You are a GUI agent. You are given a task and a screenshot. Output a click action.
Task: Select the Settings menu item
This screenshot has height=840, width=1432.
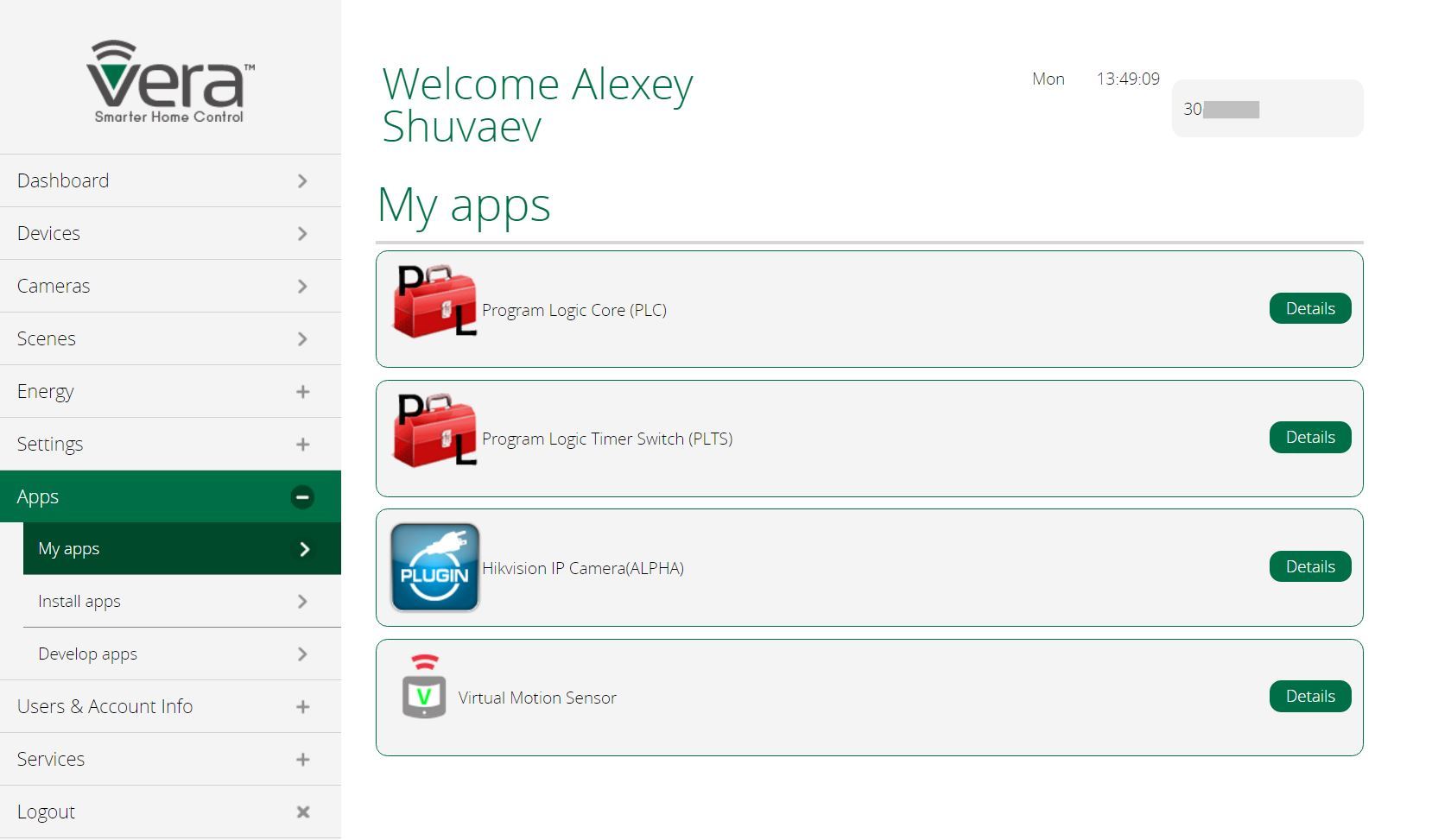click(170, 444)
